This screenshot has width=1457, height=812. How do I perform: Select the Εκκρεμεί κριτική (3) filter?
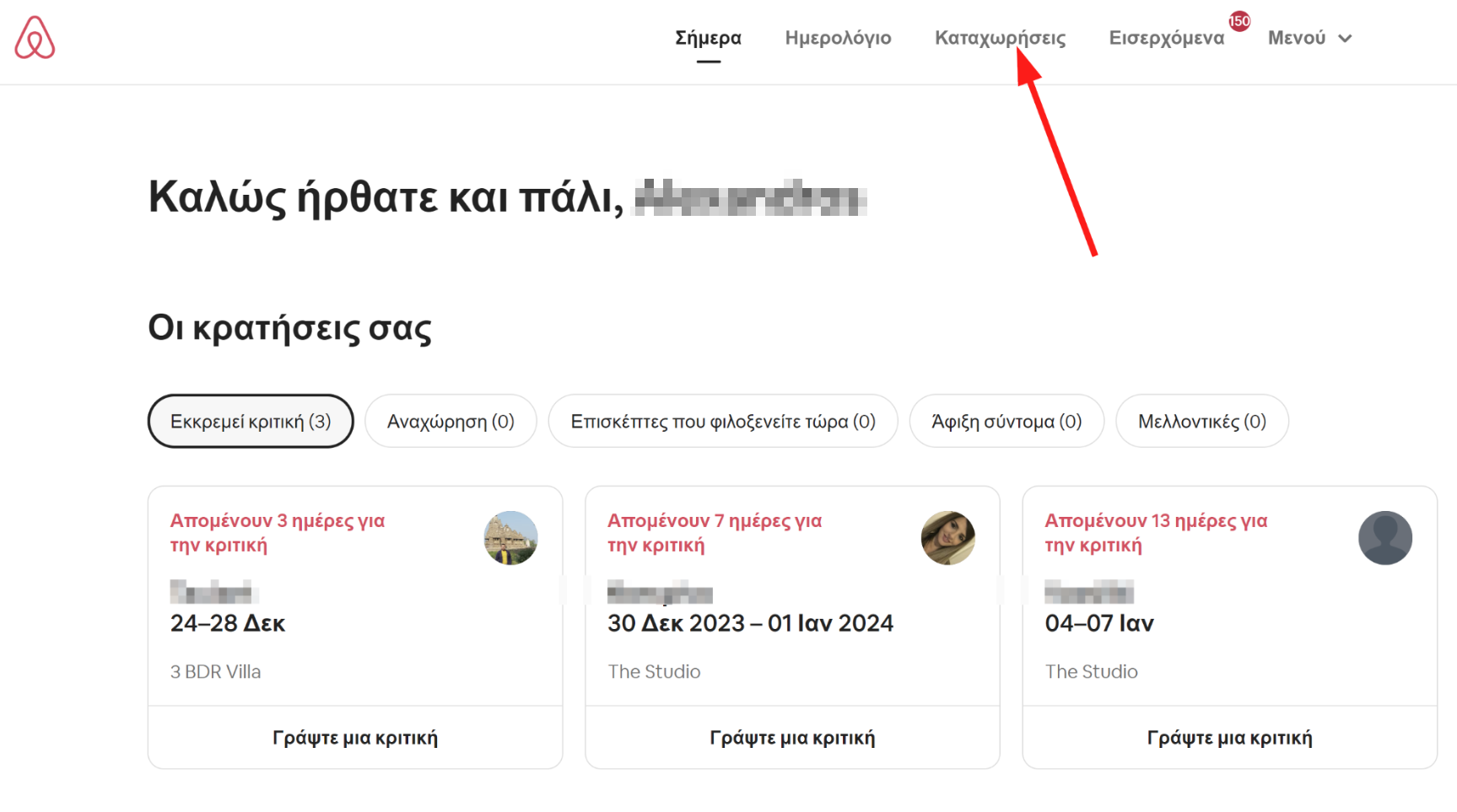pos(251,421)
